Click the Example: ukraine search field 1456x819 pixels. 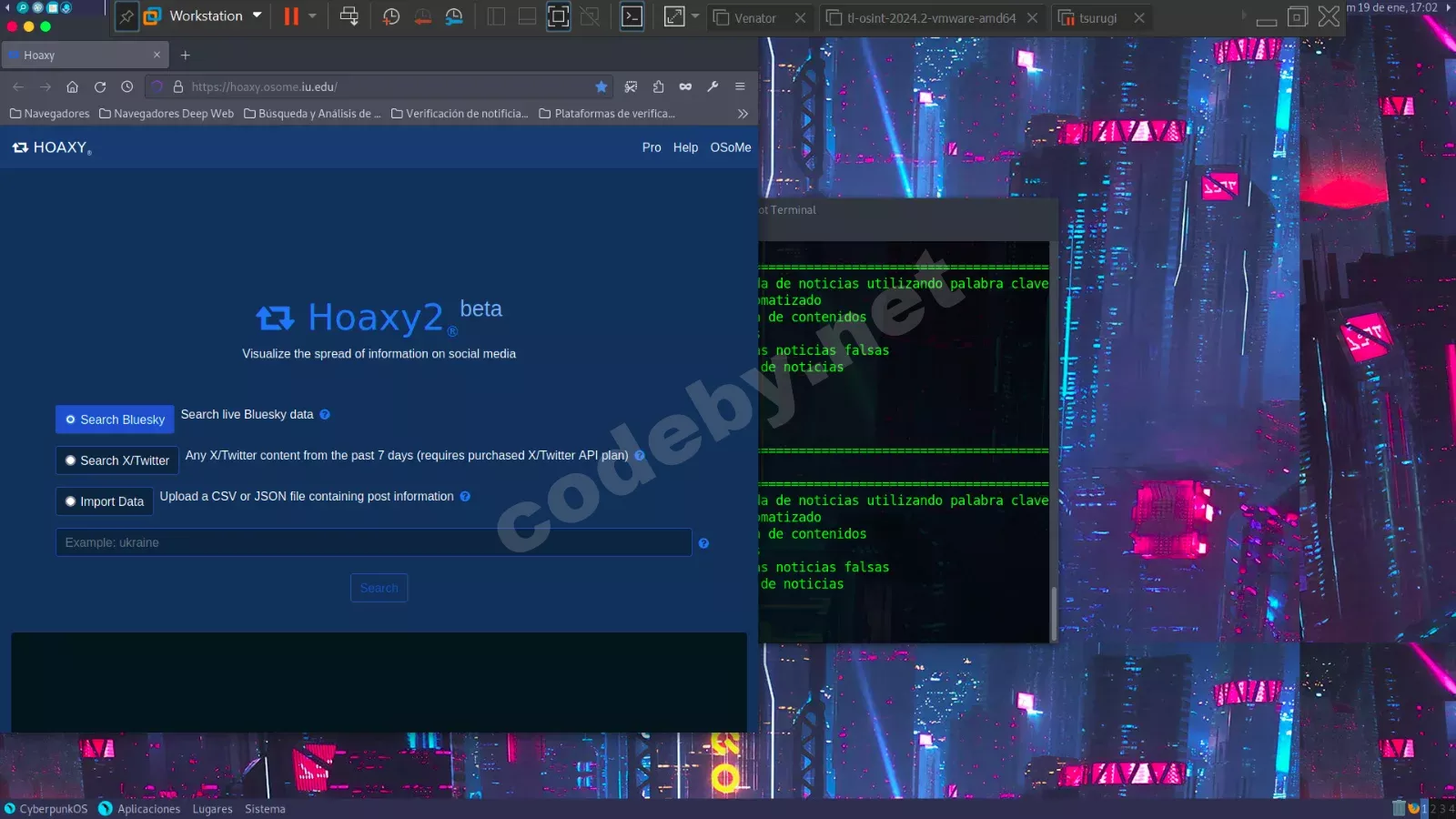(x=374, y=542)
